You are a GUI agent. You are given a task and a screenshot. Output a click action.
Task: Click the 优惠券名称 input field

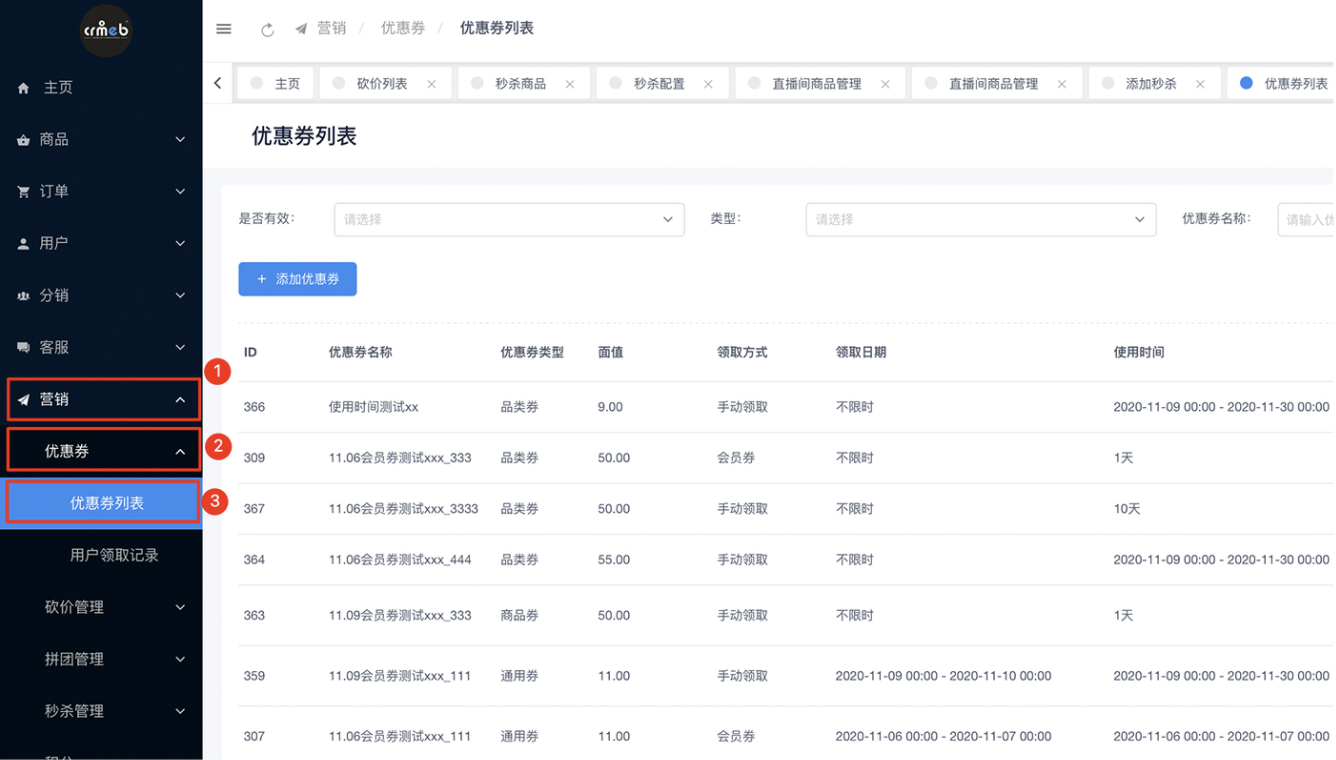[x=1306, y=219]
